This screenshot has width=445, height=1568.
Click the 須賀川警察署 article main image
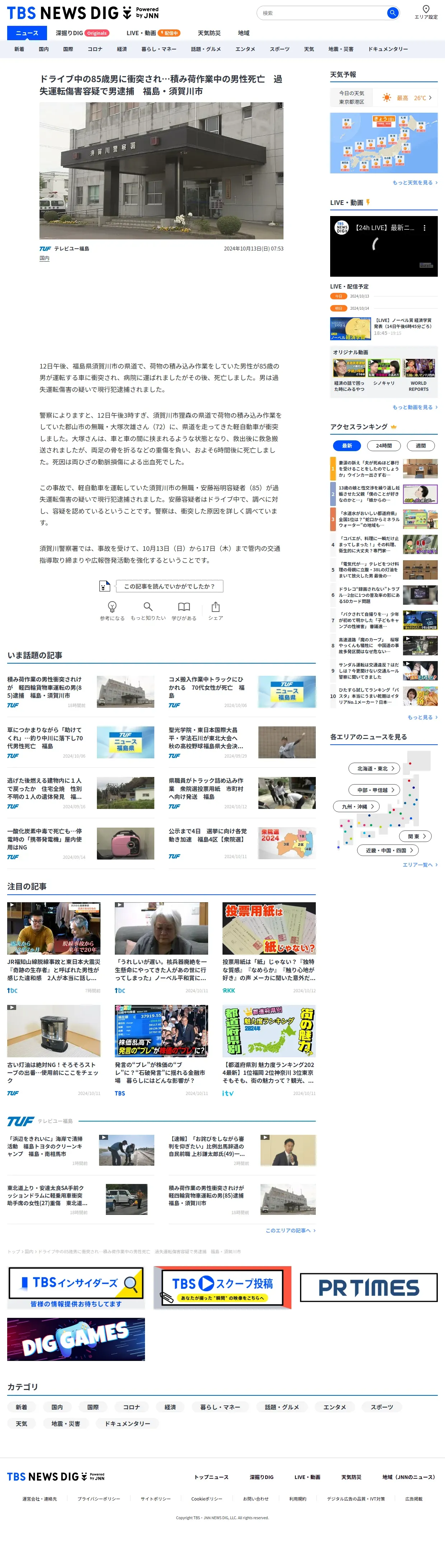tap(161, 170)
